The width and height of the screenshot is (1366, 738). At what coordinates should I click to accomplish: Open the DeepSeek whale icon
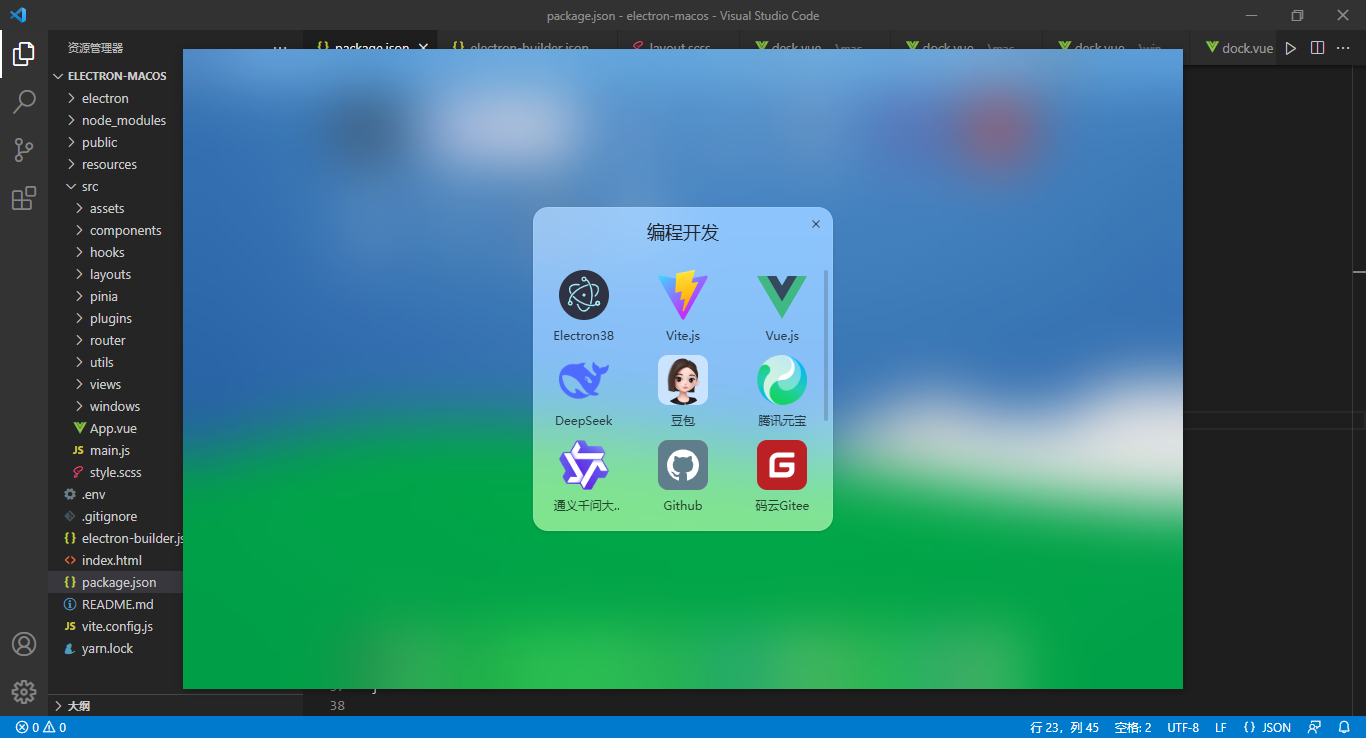584,380
